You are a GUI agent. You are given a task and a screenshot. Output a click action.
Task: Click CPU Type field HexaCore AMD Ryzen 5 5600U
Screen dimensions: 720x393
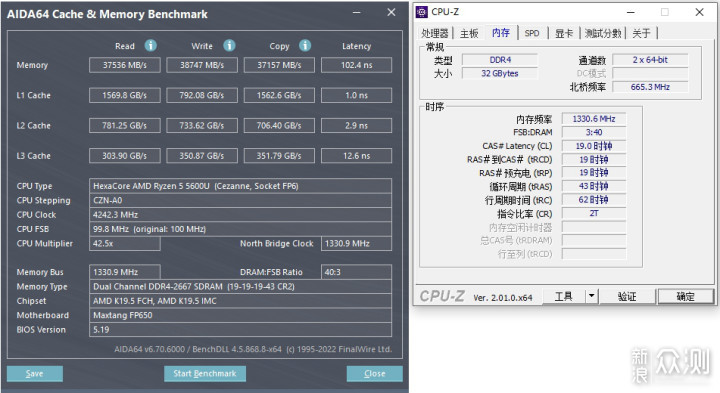click(x=241, y=186)
